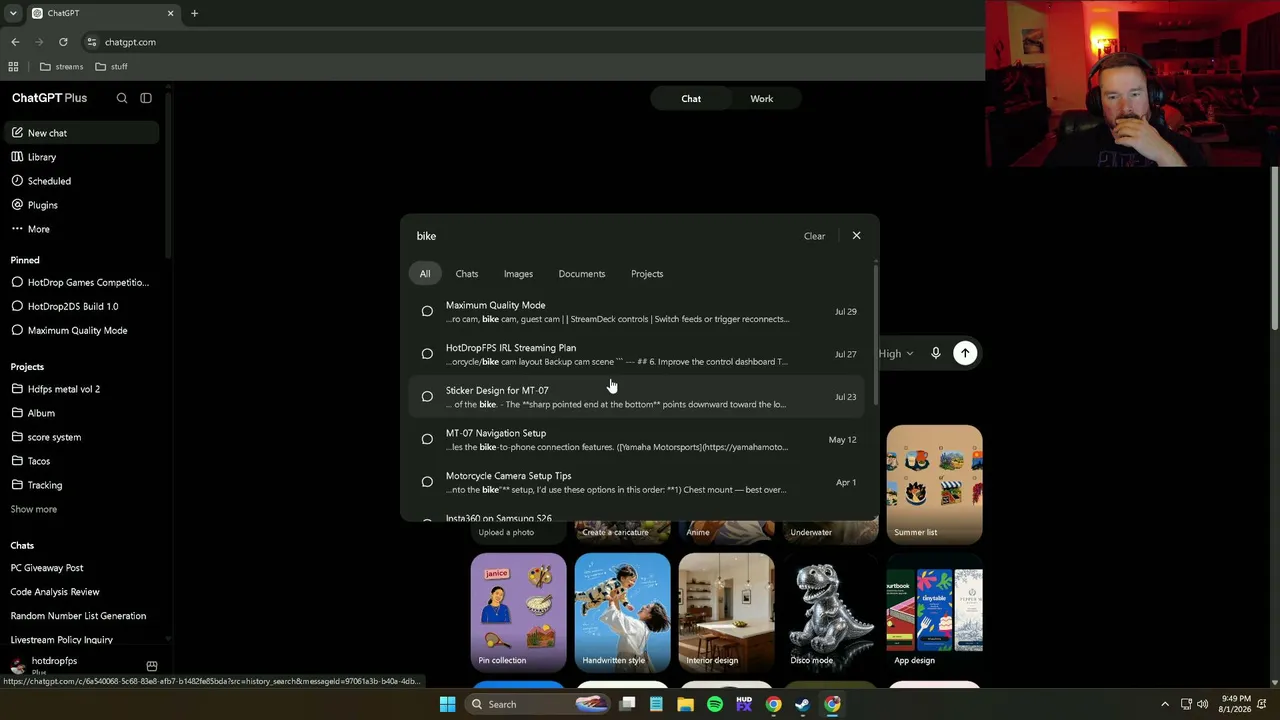Click the send arrow button

pyautogui.click(x=965, y=353)
